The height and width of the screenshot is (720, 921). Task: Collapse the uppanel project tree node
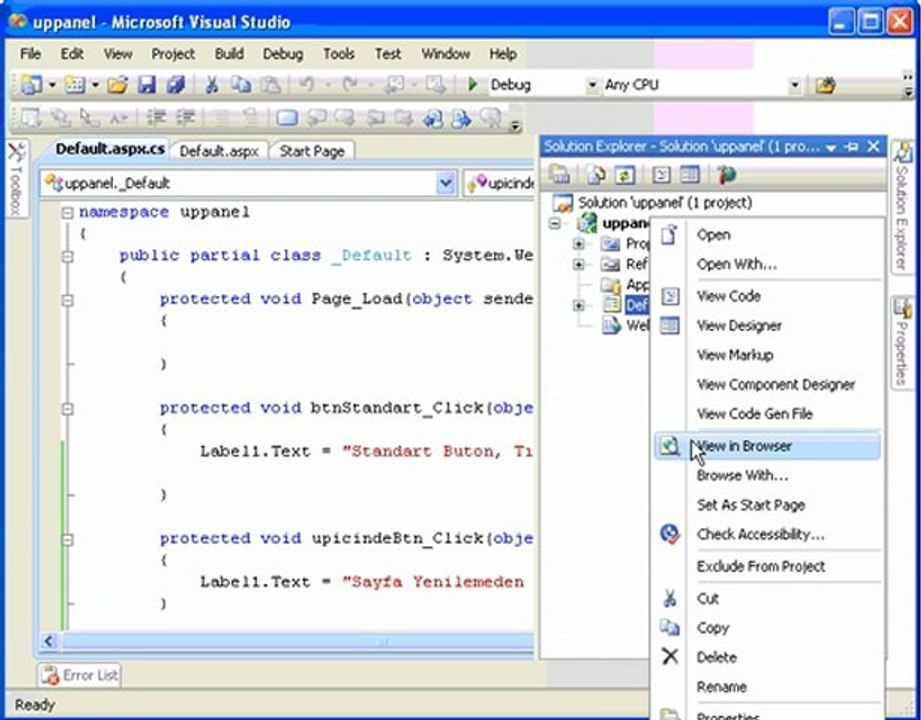click(554, 224)
